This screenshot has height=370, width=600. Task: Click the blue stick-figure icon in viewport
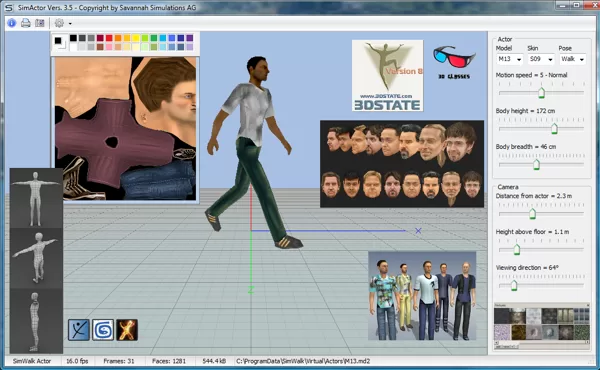(x=79, y=330)
